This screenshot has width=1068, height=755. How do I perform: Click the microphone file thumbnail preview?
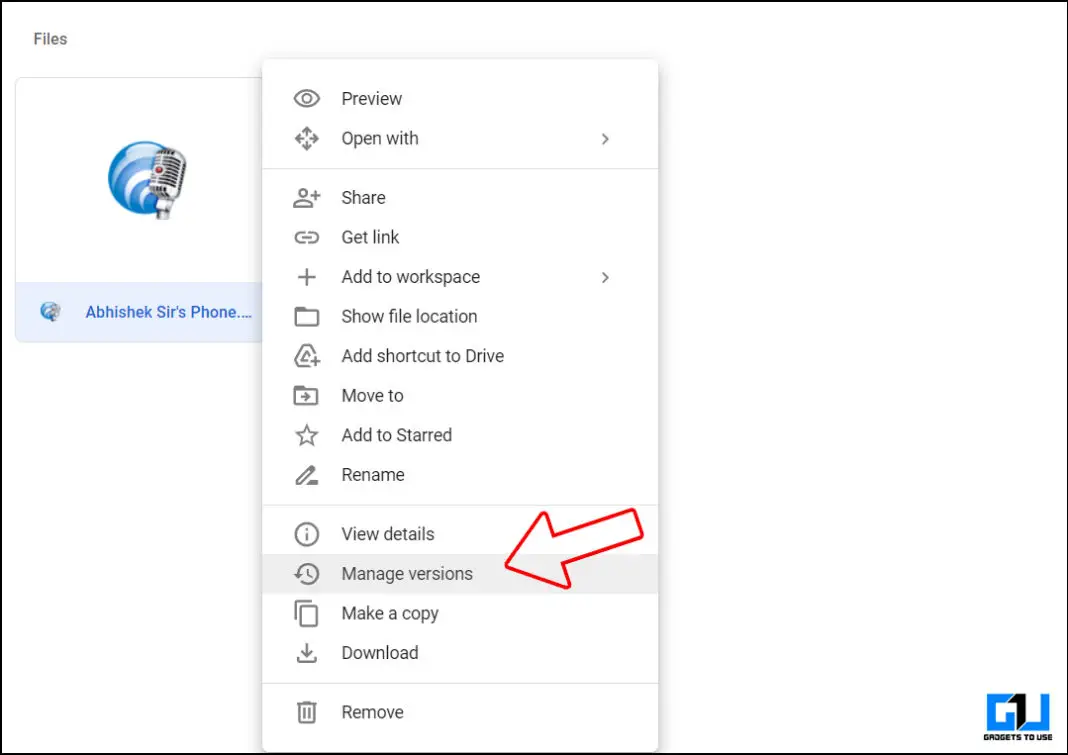pyautogui.click(x=147, y=180)
